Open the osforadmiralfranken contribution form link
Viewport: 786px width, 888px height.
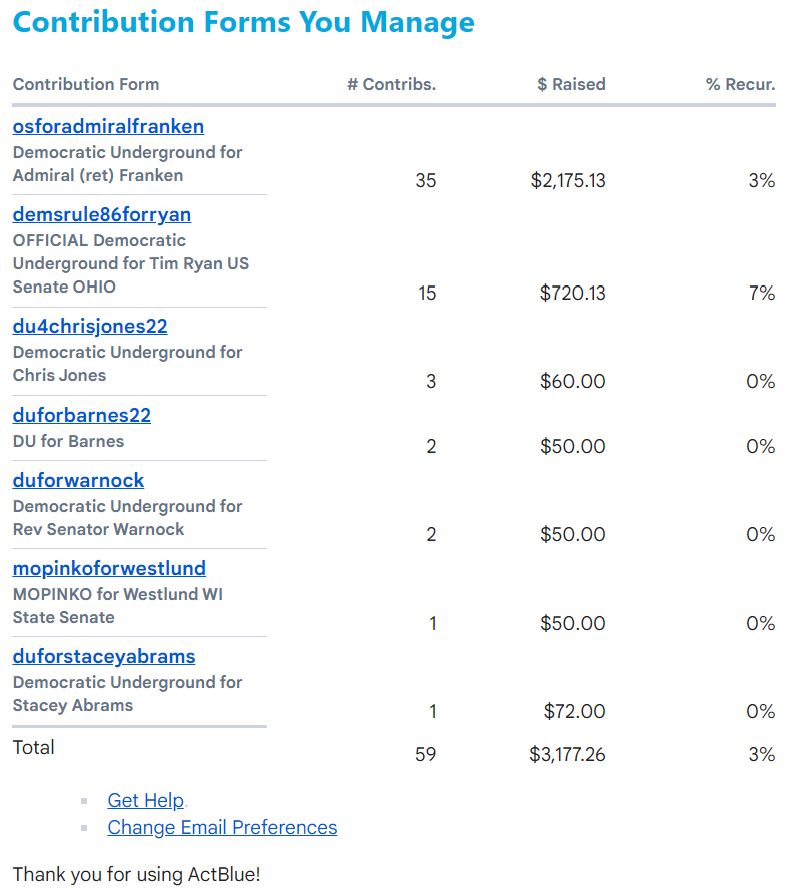pos(108,127)
